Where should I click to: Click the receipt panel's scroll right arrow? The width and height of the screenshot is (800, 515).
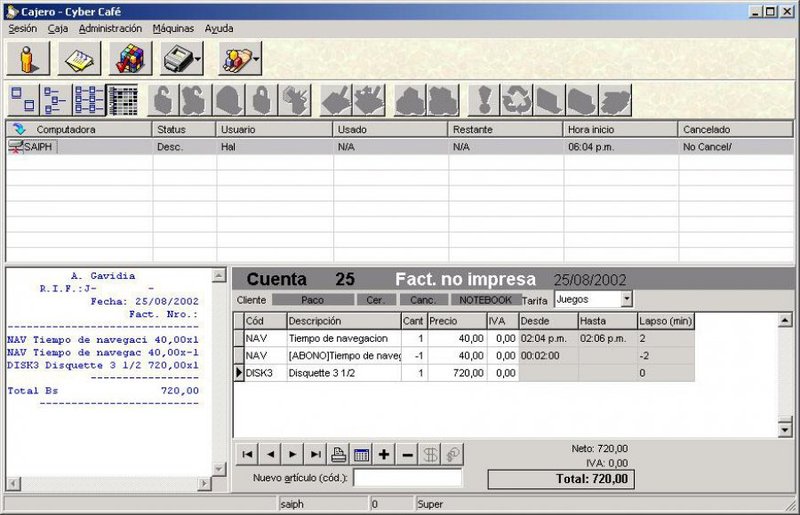pos(204,483)
